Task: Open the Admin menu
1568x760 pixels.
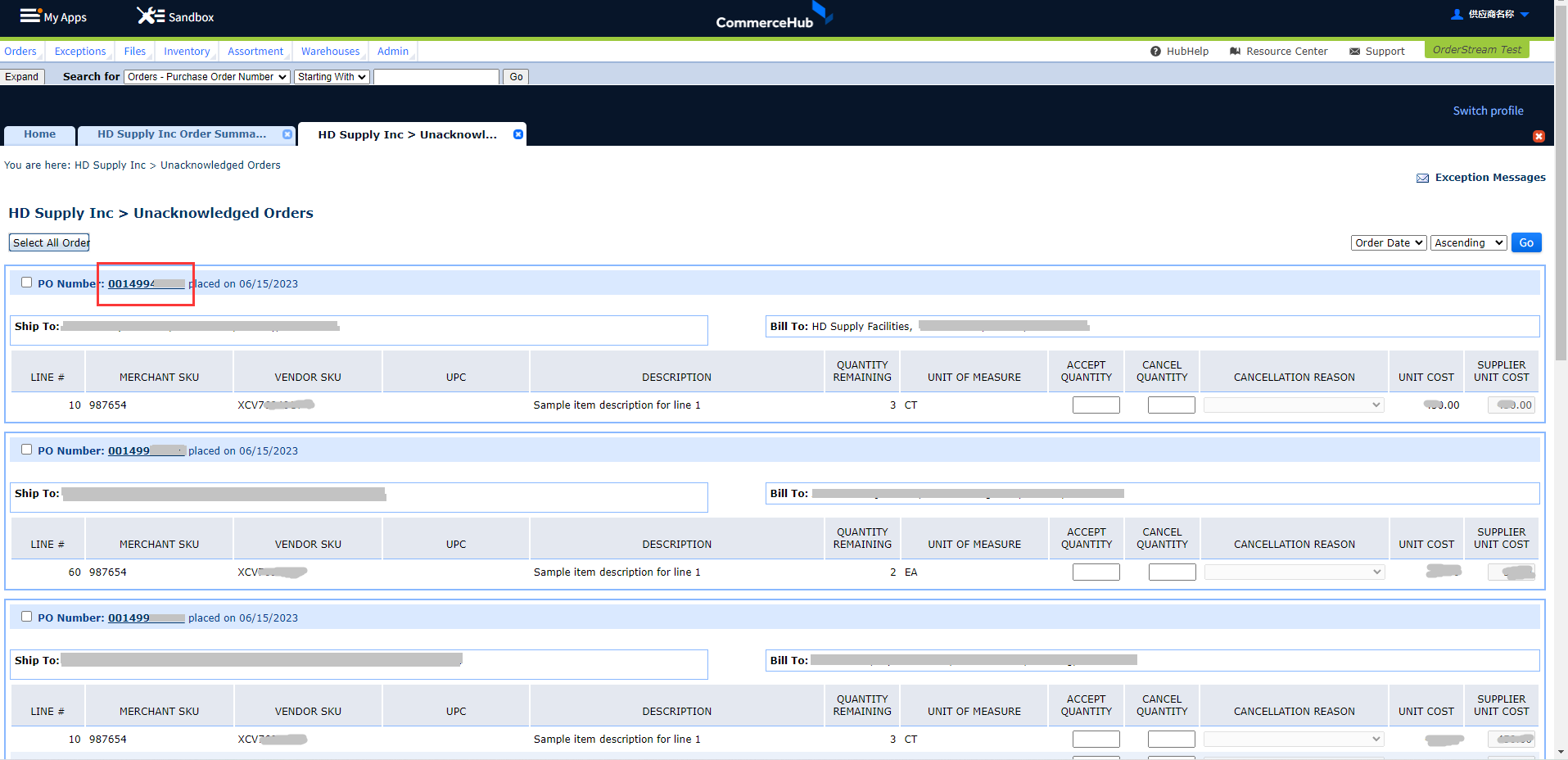Action: [x=393, y=51]
